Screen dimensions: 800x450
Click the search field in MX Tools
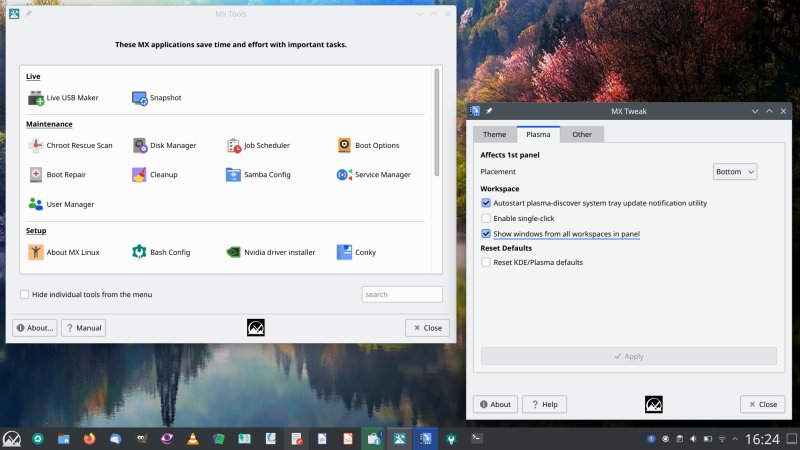coord(402,294)
